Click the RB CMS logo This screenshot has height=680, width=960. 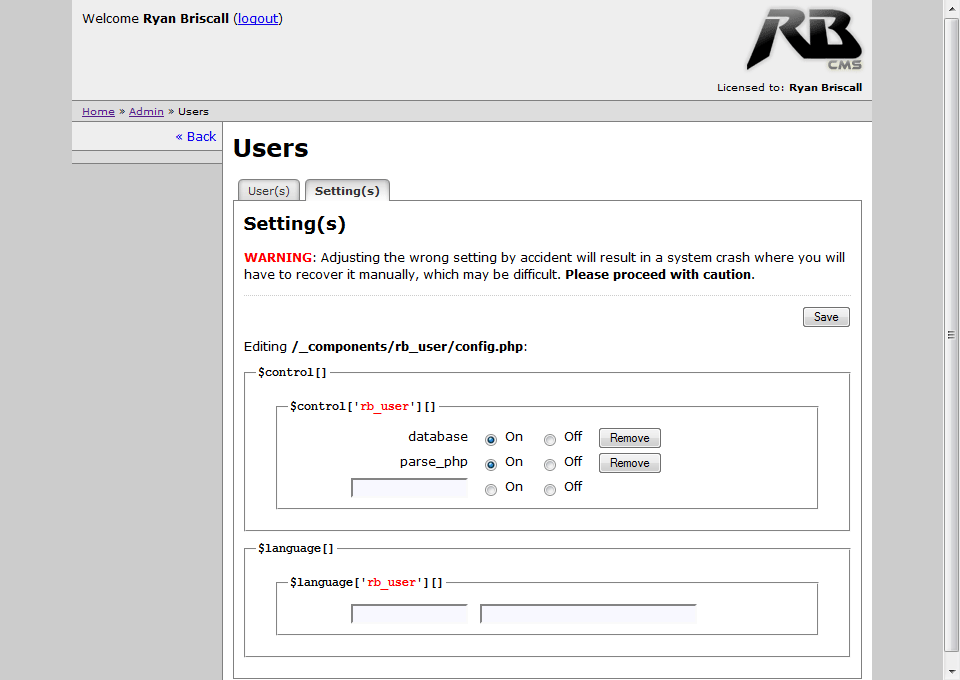point(803,40)
